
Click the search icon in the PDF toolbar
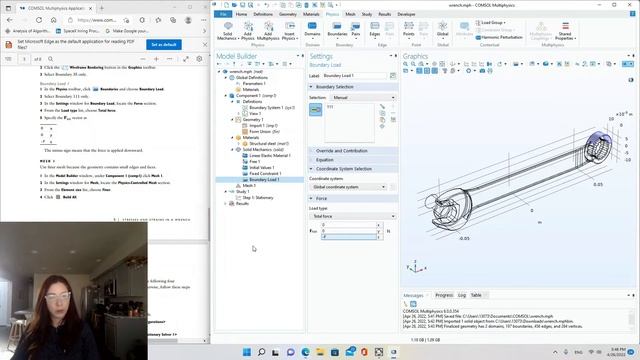point(51,59)
